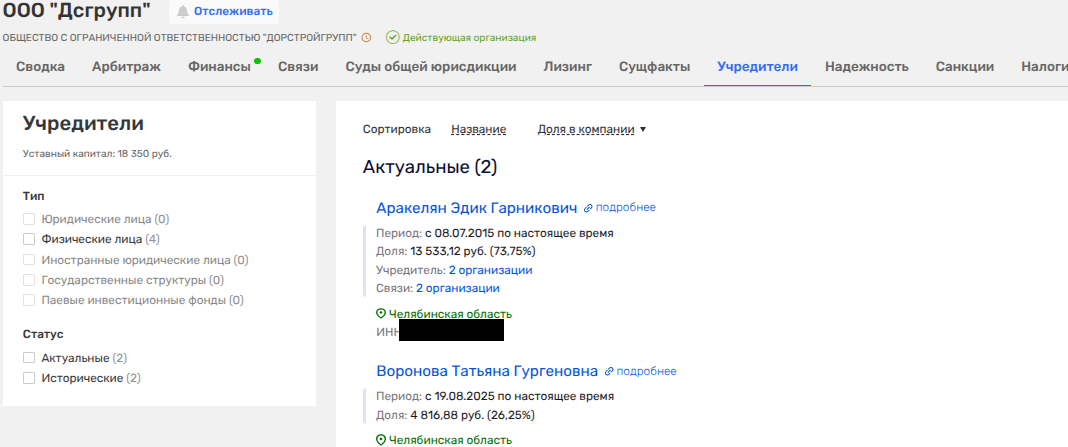This screenshot has height=447, width=1068.
Task: Open Аракелян Эдик Гарникович's profile link
Action: [x=476, y=208]
